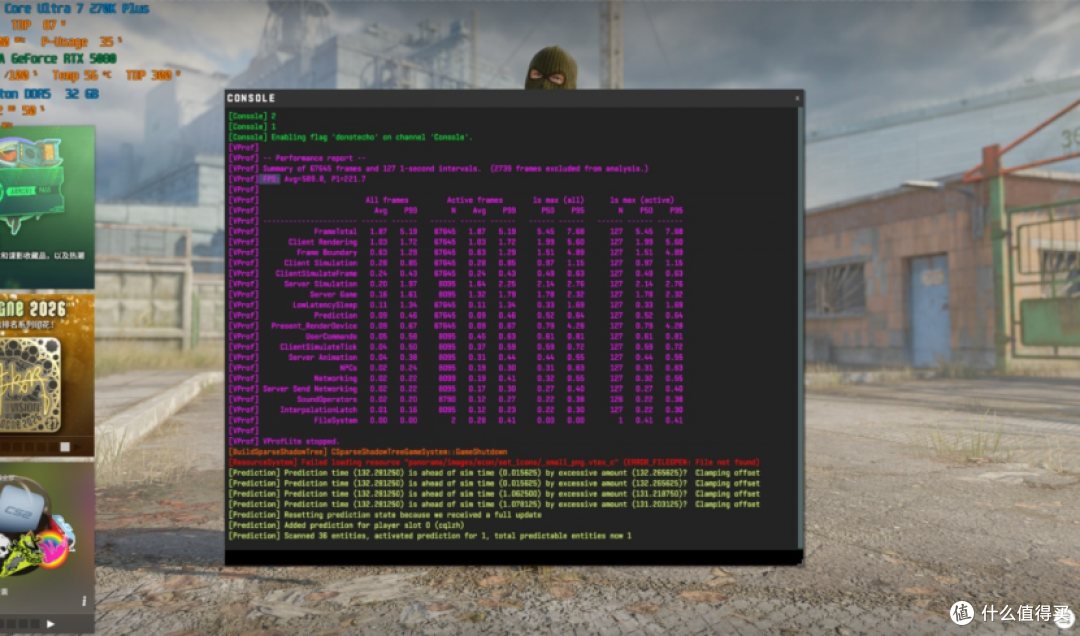The height and width of the screenshot is (636, 1080).
Task: Open the Armory Pass news card
Action: click(x=47, y=207)
